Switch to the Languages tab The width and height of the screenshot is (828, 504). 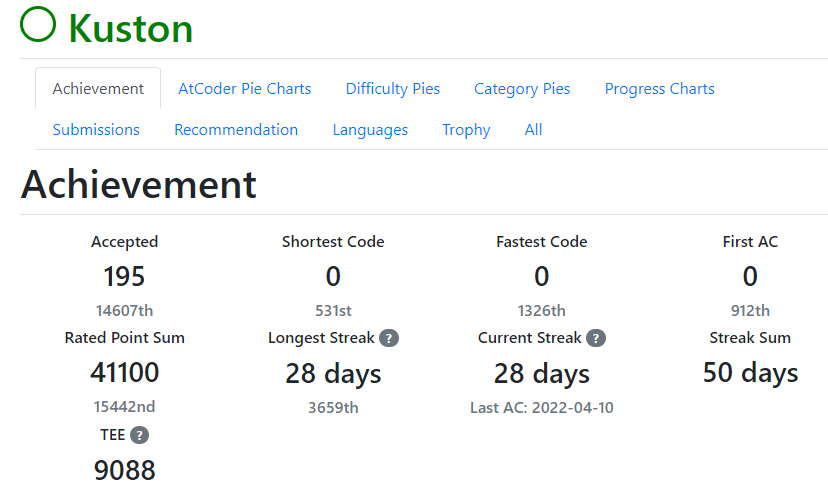[x=370, y=129]
